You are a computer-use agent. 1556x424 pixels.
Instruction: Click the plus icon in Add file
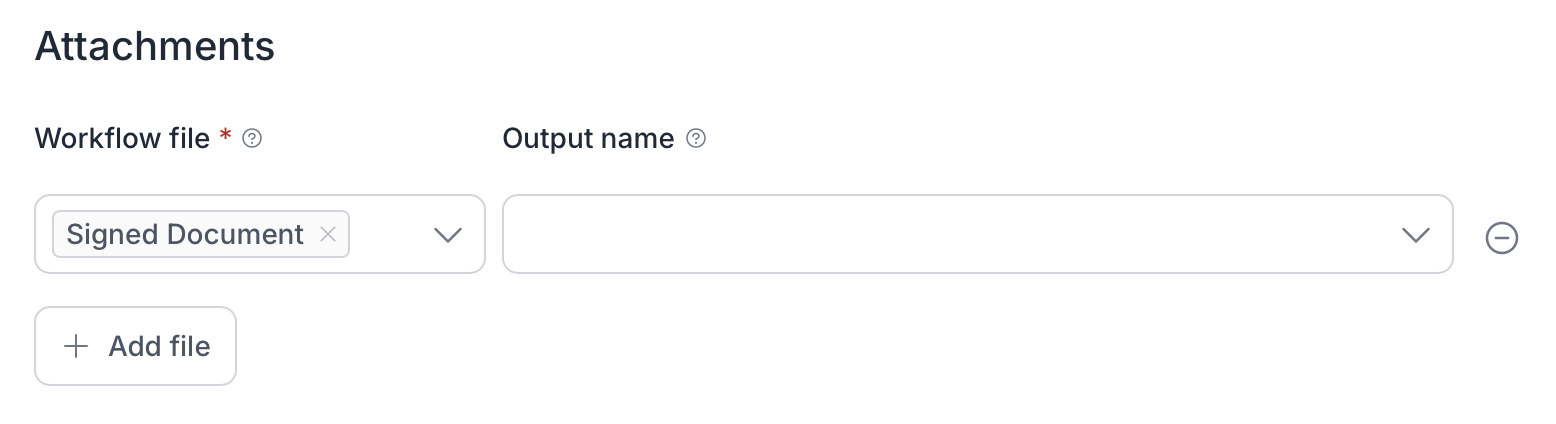[x=76, y=346]
